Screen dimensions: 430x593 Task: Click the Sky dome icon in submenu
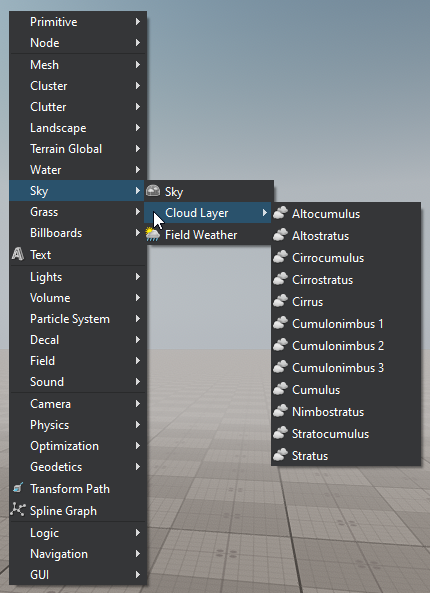pyautogui.click(x=153, y=191)
